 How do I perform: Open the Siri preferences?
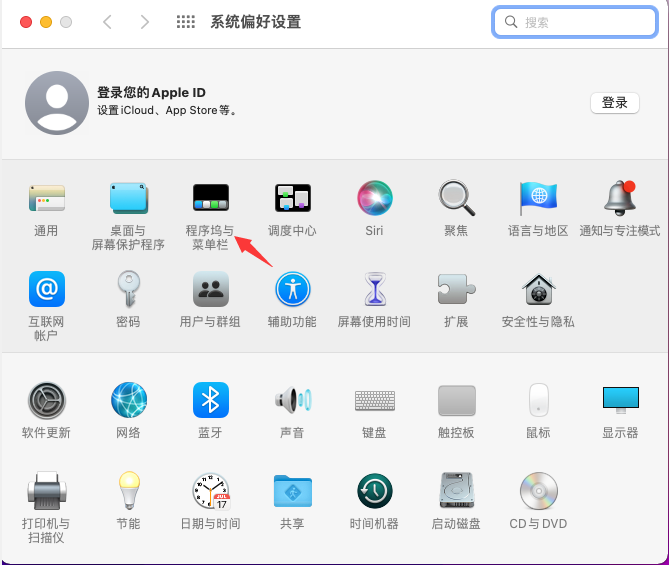374,198
